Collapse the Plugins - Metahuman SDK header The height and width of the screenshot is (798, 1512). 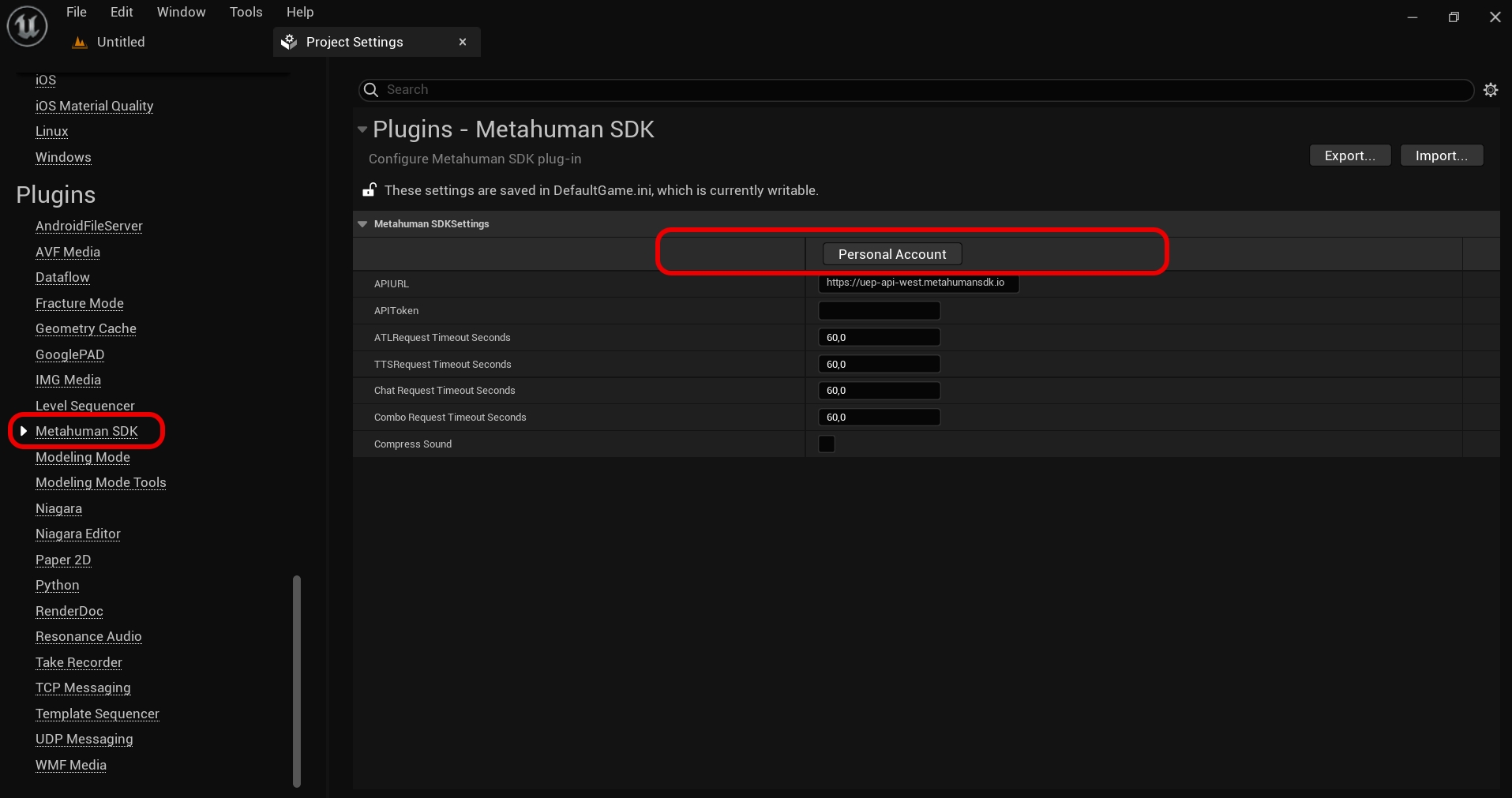362,129
